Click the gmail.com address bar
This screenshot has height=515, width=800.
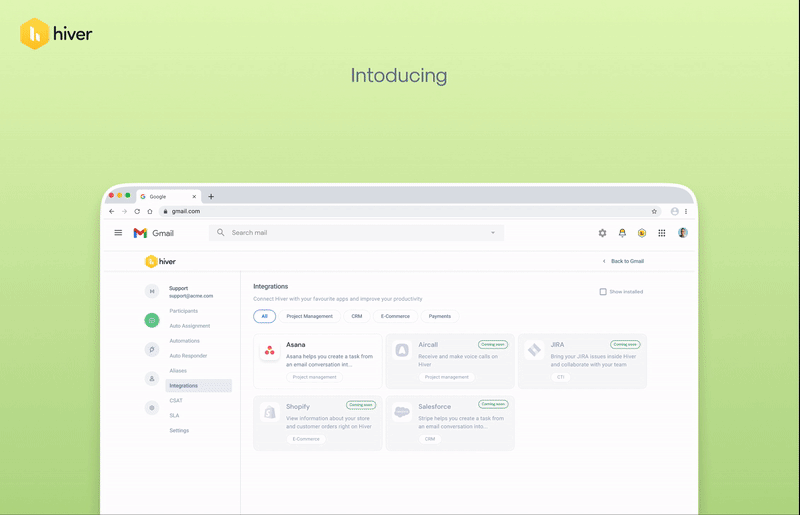(411, 211)
